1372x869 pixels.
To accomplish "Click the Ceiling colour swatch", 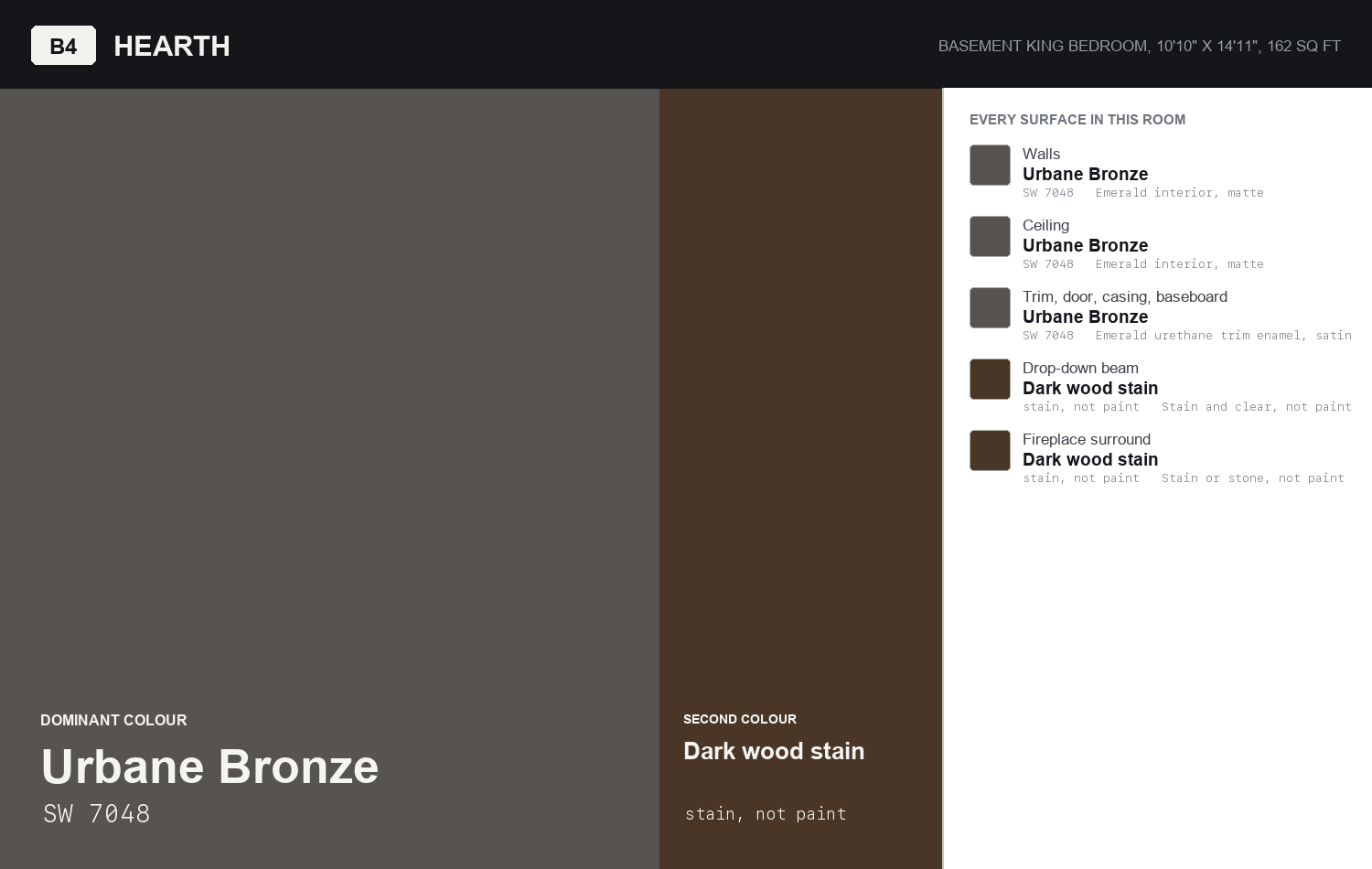I will click(990, 236).
